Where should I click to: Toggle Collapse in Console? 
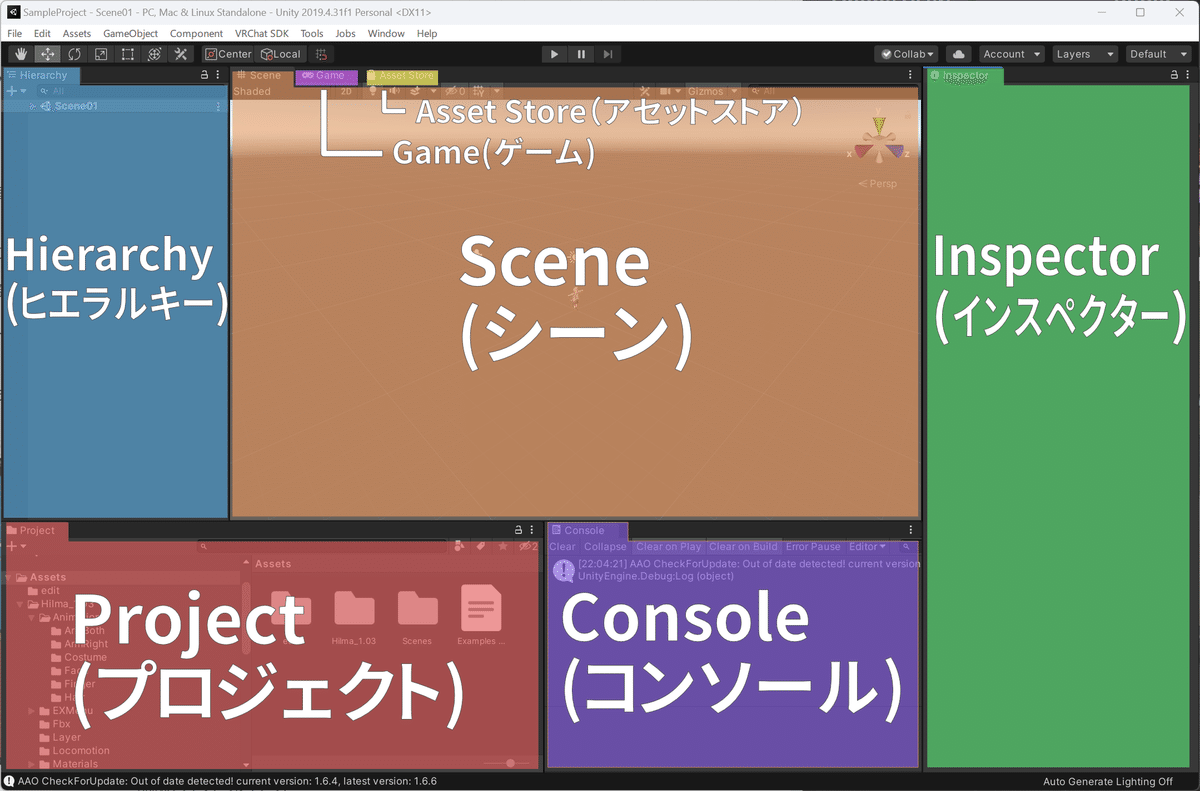tap(605, 546)
